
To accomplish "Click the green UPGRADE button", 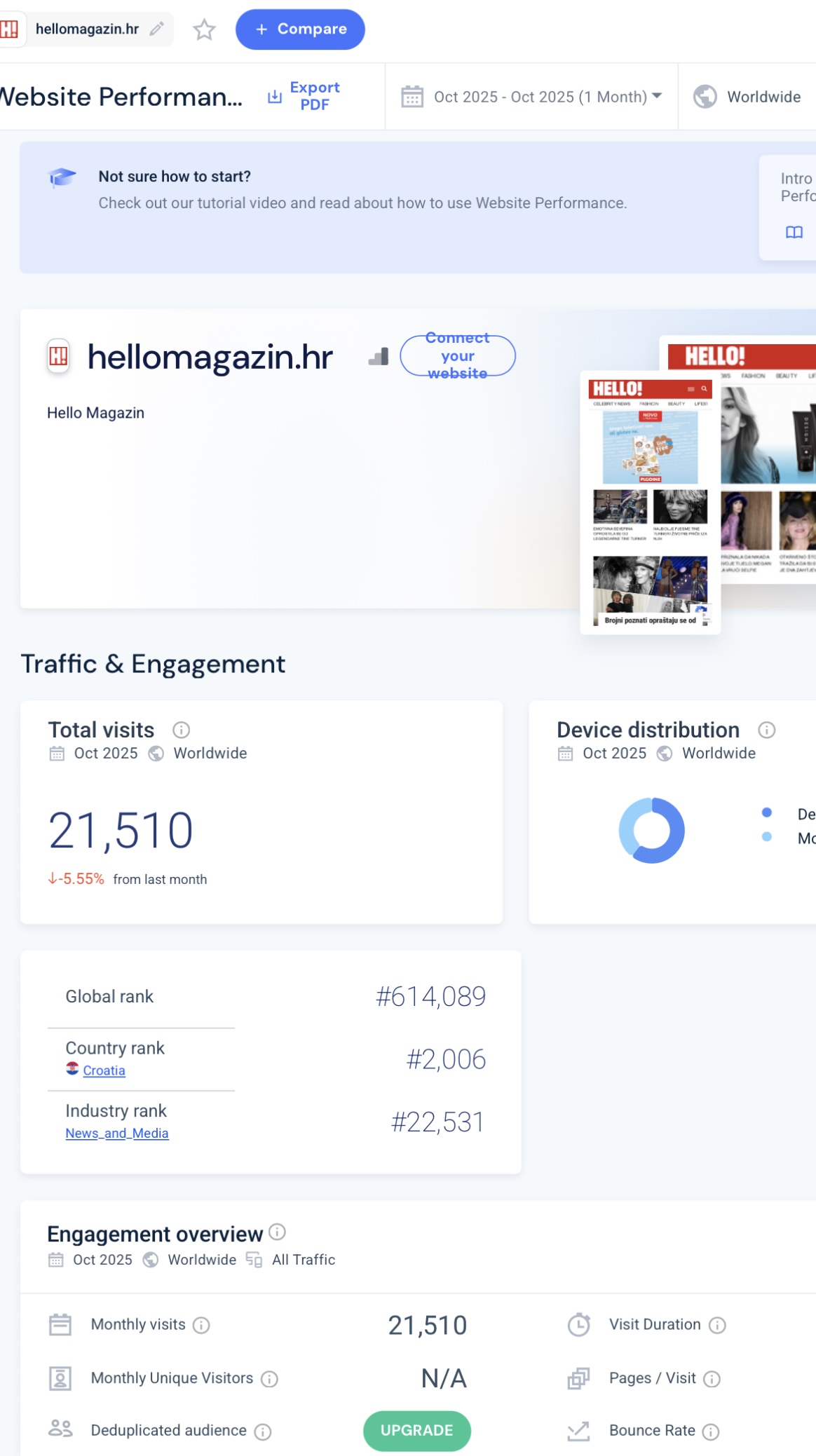I will pyautogui.click(x=417, y=1431).
